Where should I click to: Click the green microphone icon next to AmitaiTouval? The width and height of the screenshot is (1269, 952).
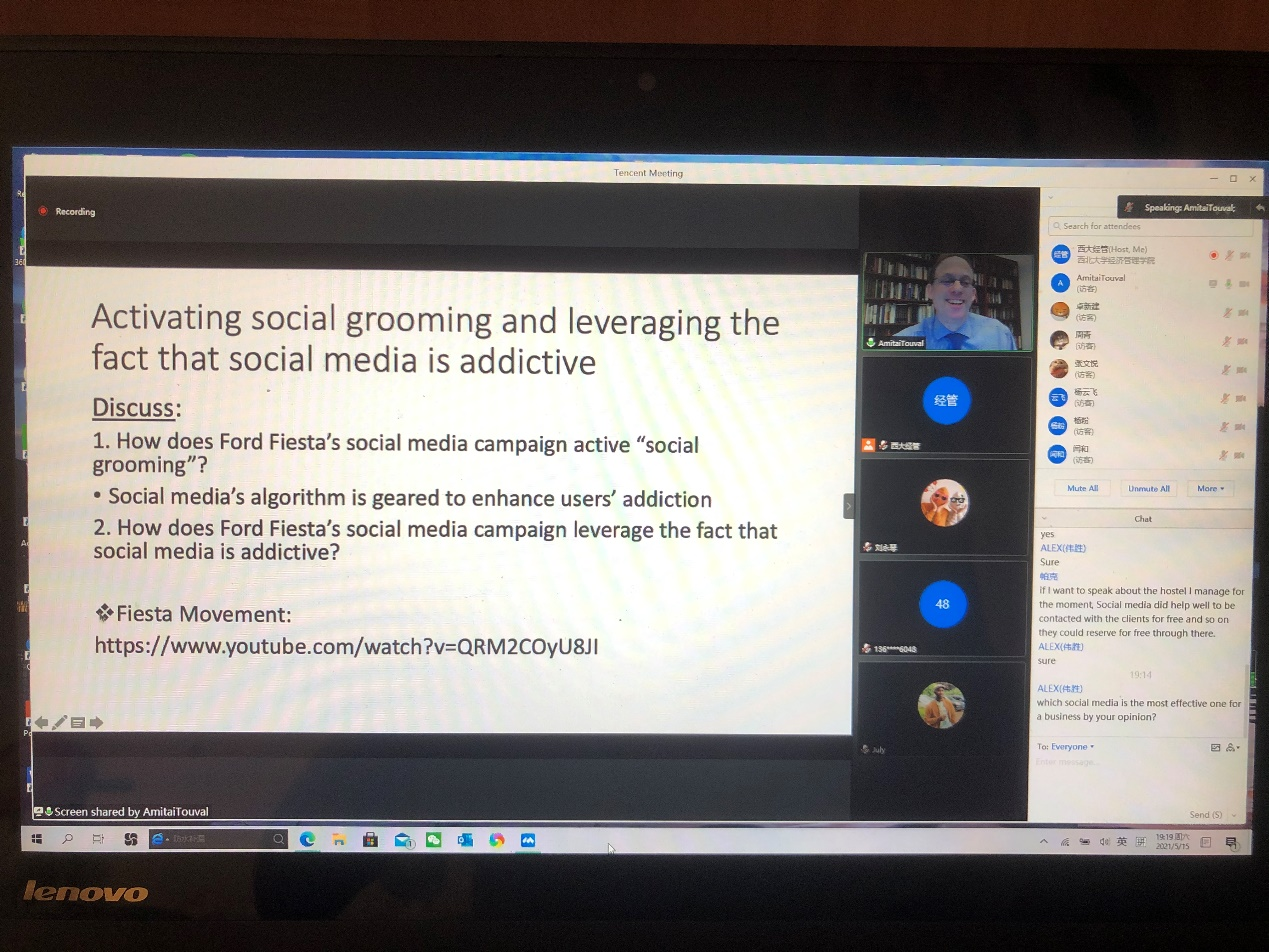pos(1229,284)
